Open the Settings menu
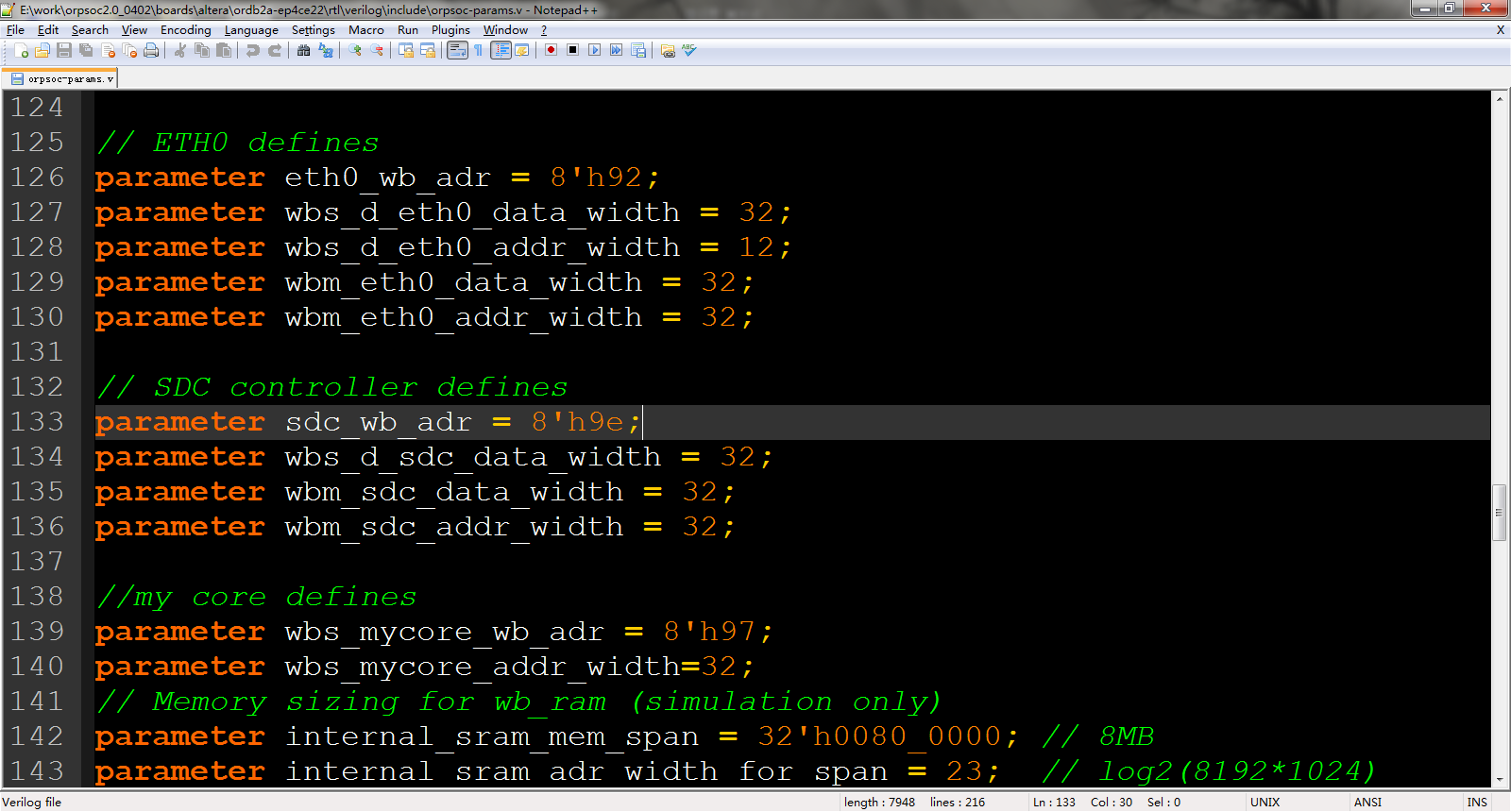Screen dimensions: 1511x812 314,30
